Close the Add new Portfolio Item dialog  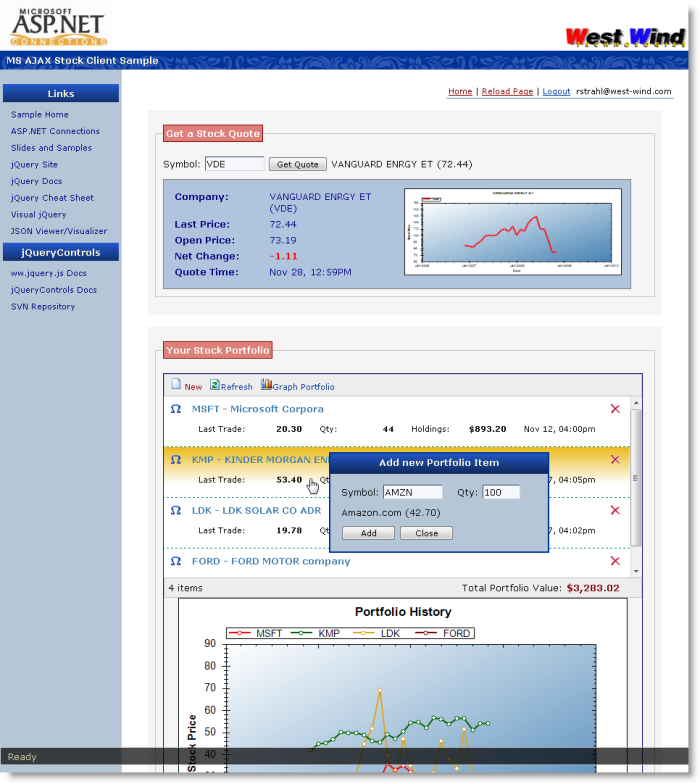pyautogui.click(x=426, y=533)
